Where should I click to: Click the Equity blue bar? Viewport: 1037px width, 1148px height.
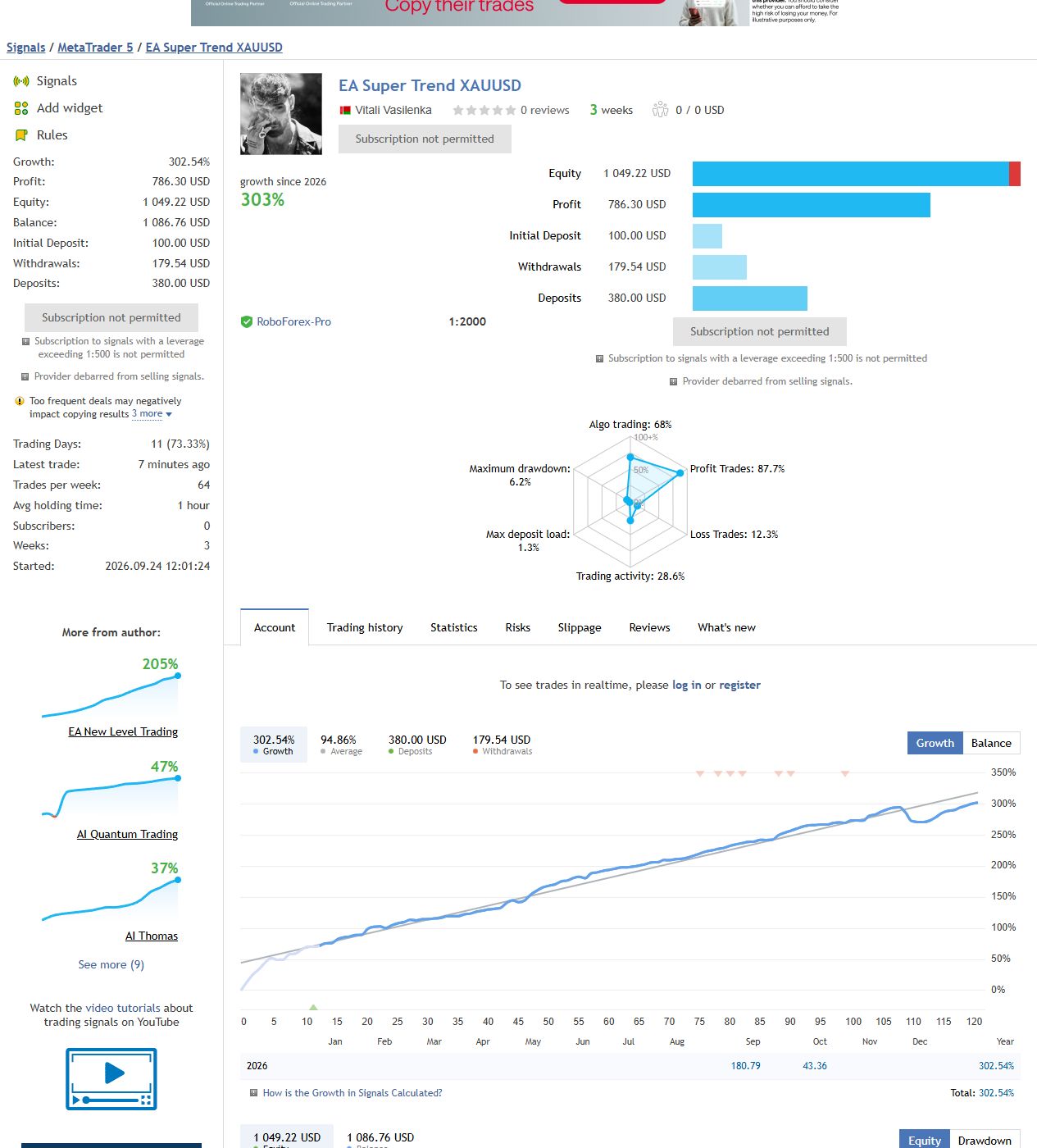pos(851,174)
